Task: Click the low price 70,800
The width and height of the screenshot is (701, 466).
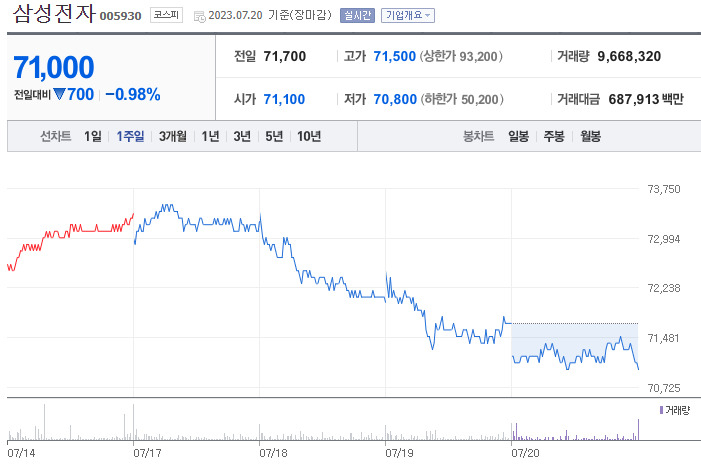Action: [x=395, y=99]
